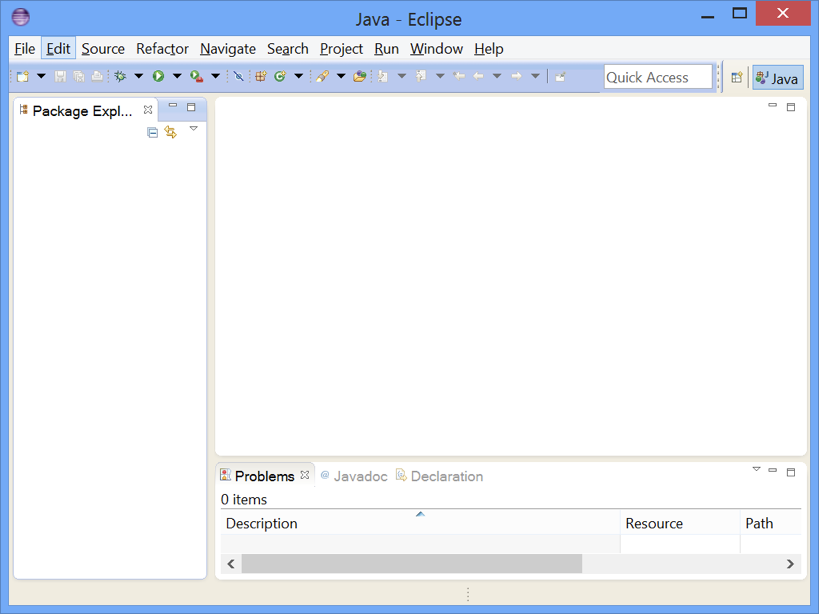Open the Search menu
819x614 pixels.
pos(288,49)
